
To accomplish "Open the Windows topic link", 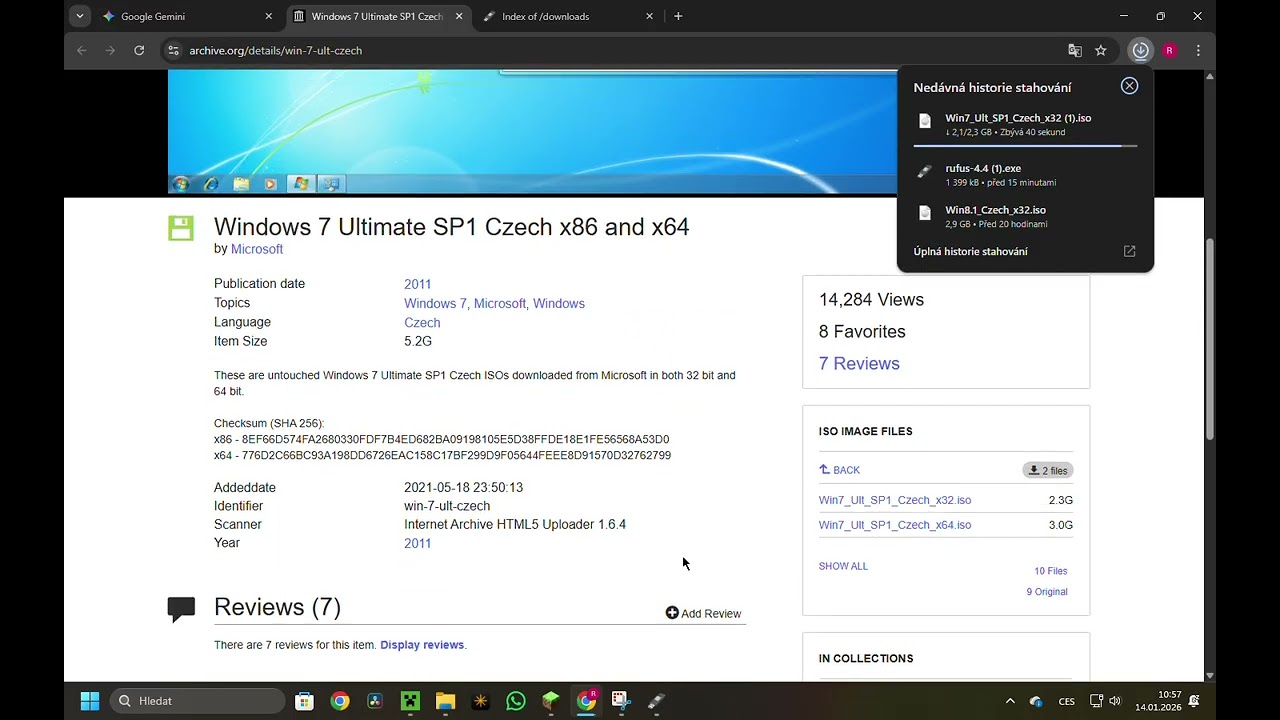I will coord(558,304).
